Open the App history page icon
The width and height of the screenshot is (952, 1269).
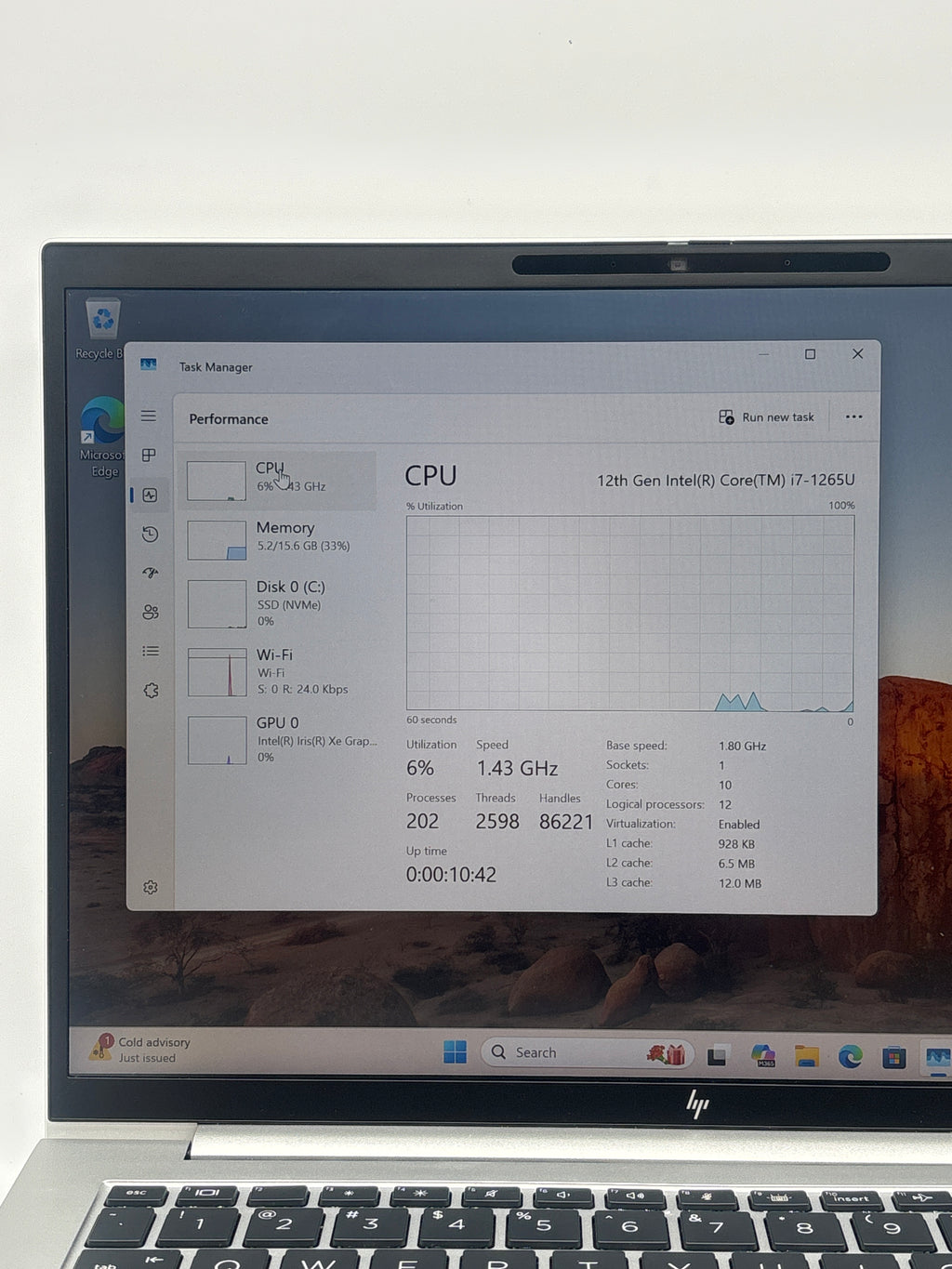click(150, 534)
